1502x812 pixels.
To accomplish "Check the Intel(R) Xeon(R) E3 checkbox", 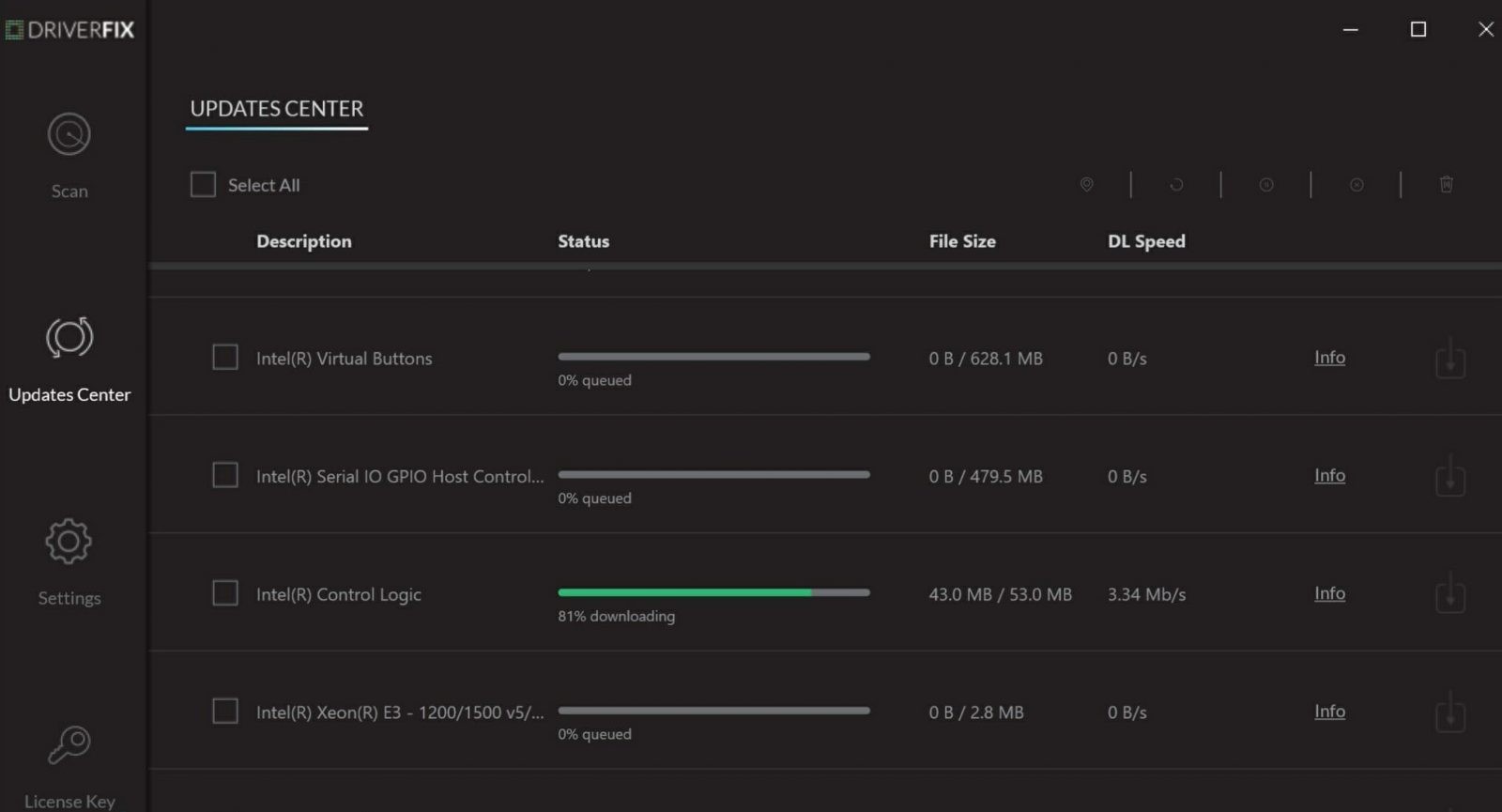I will click(x=225, y=712).
